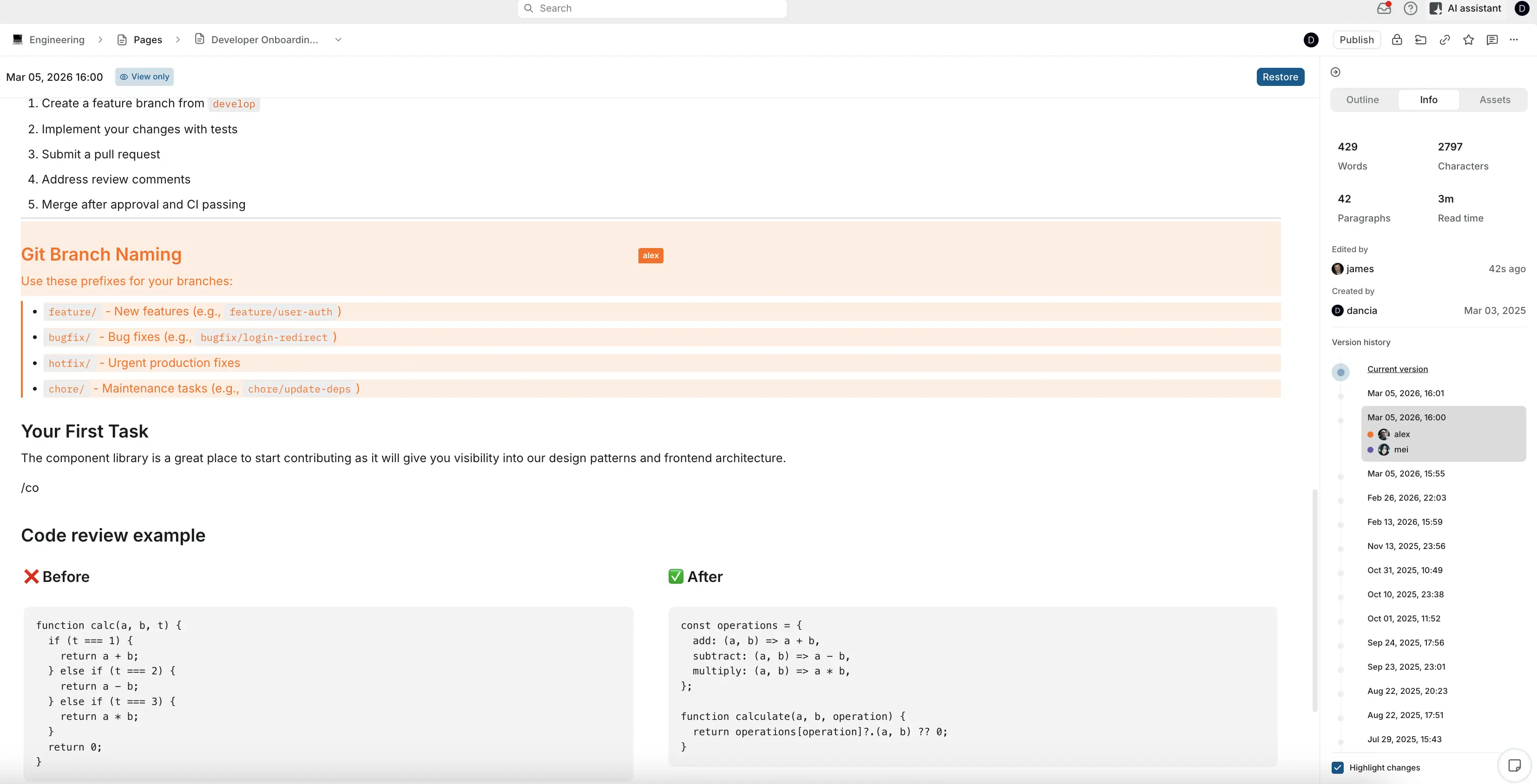Collapse the right sidebar arrow icon
This screenshot has width=1537, height=784.
(x=1336, y=72)
